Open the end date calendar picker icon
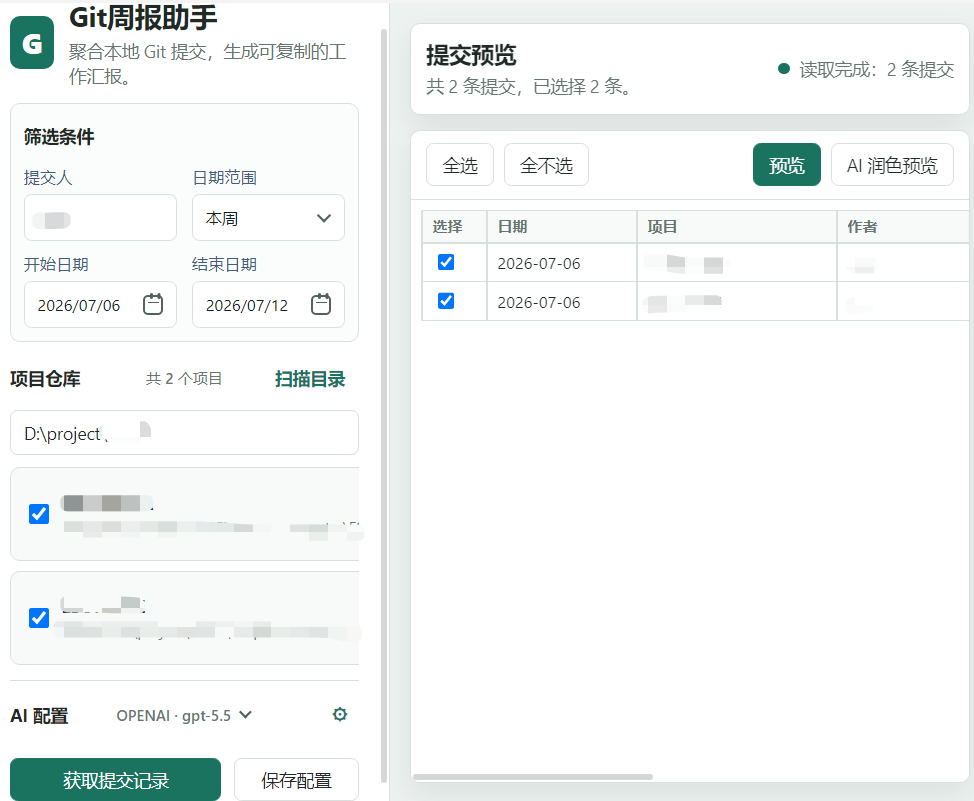The width and height of the screenshot is (974, 801). coord(321,304)
